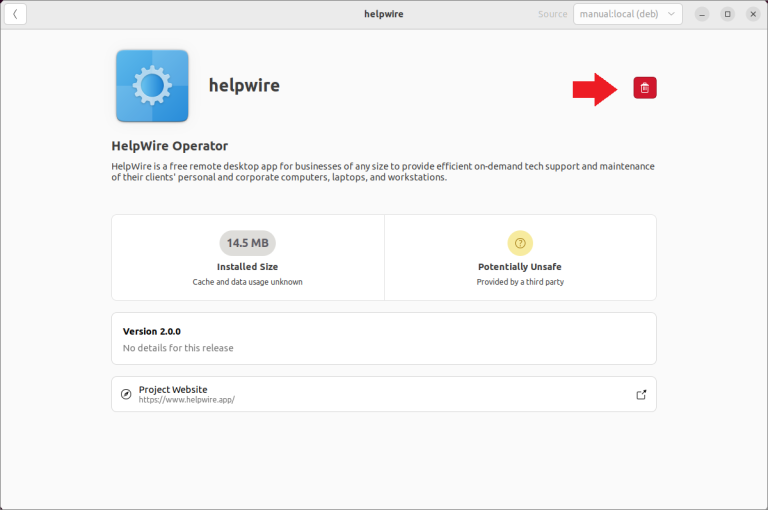
Task: Click the HelpWire description paragraph
Action: pos(383,172)
